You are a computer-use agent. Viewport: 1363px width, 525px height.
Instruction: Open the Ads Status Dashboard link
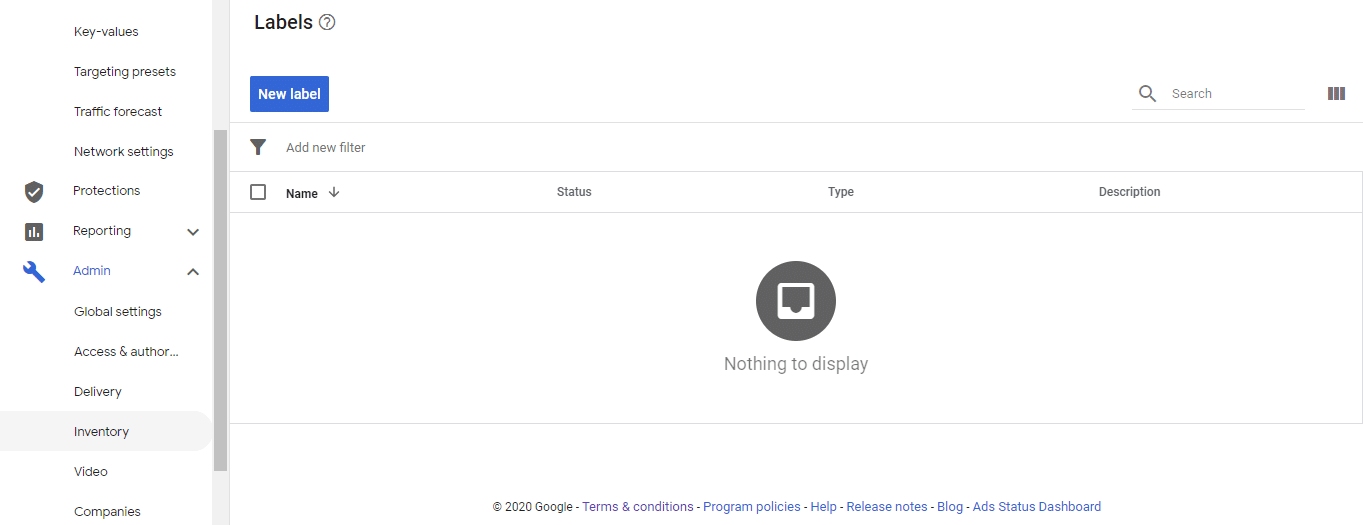(1037, 507)
